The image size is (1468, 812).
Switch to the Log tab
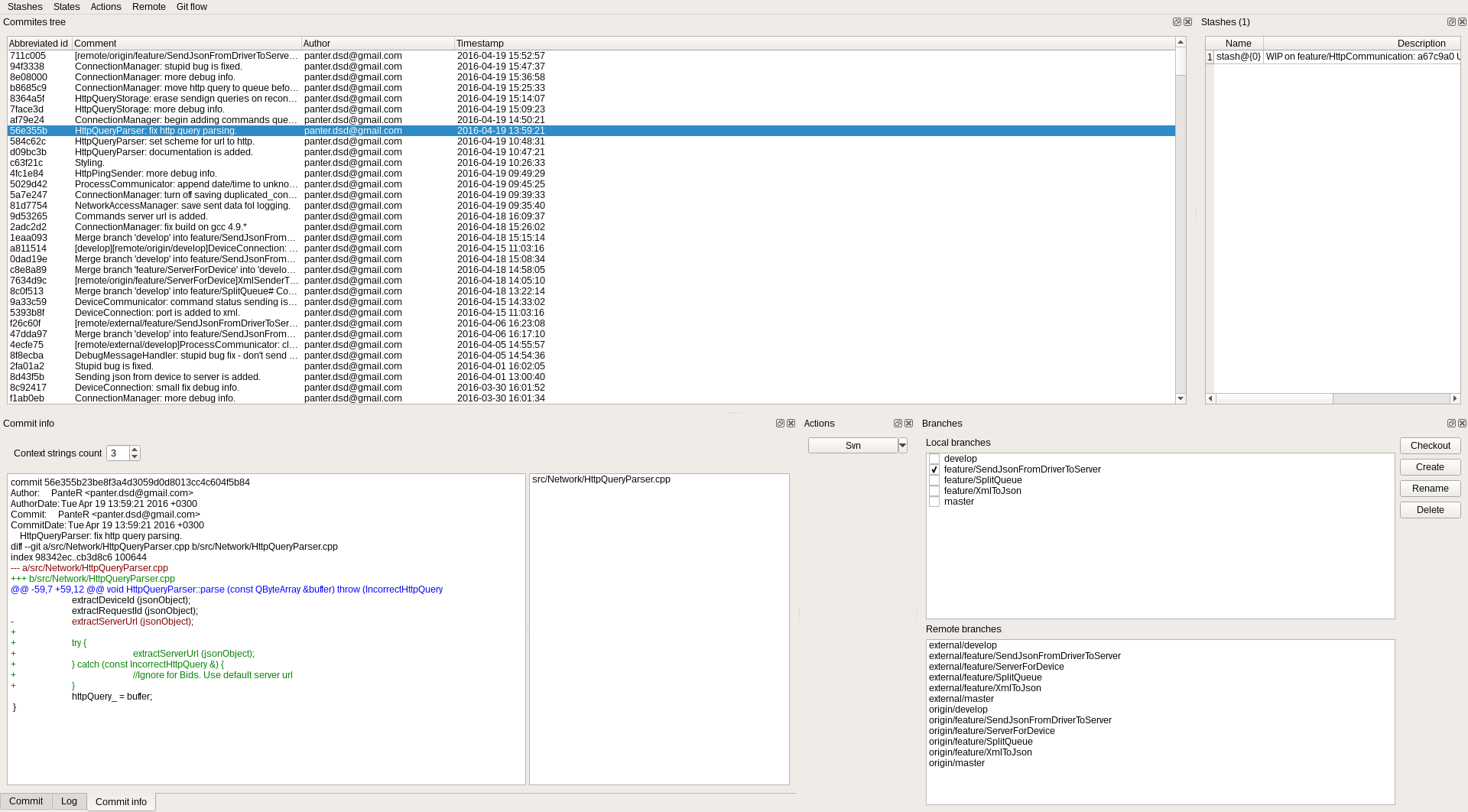(69, 801)
